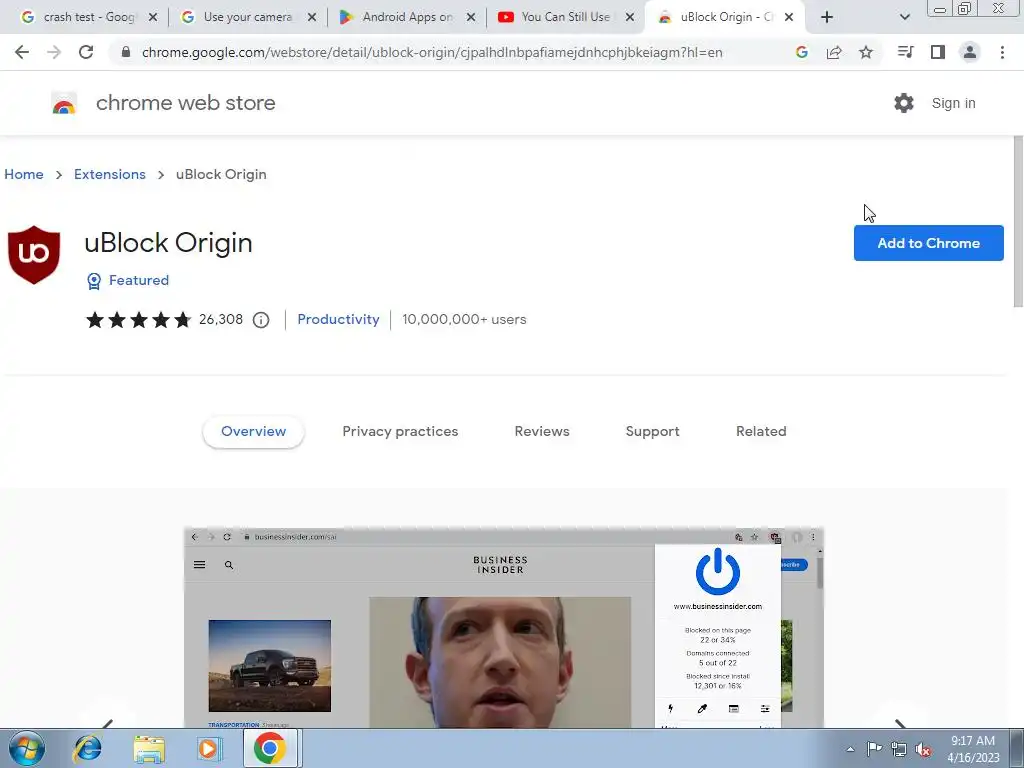Click the padlock site info icon
Screen dimensions: 1024x768
click(x=126, y=52)
